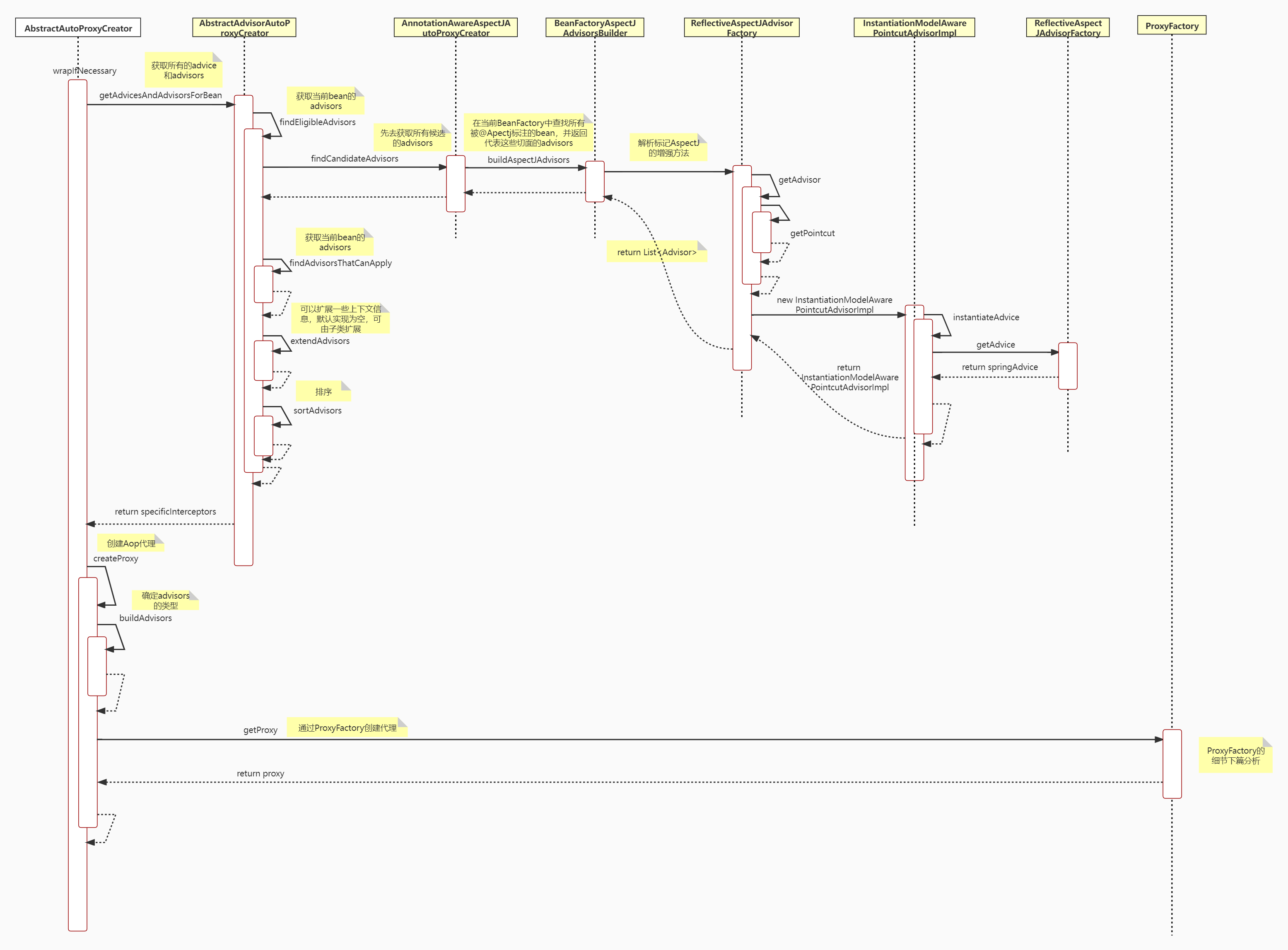
Task: Select the ProxyFactory lifeline header box
Action: (1171, 26)
